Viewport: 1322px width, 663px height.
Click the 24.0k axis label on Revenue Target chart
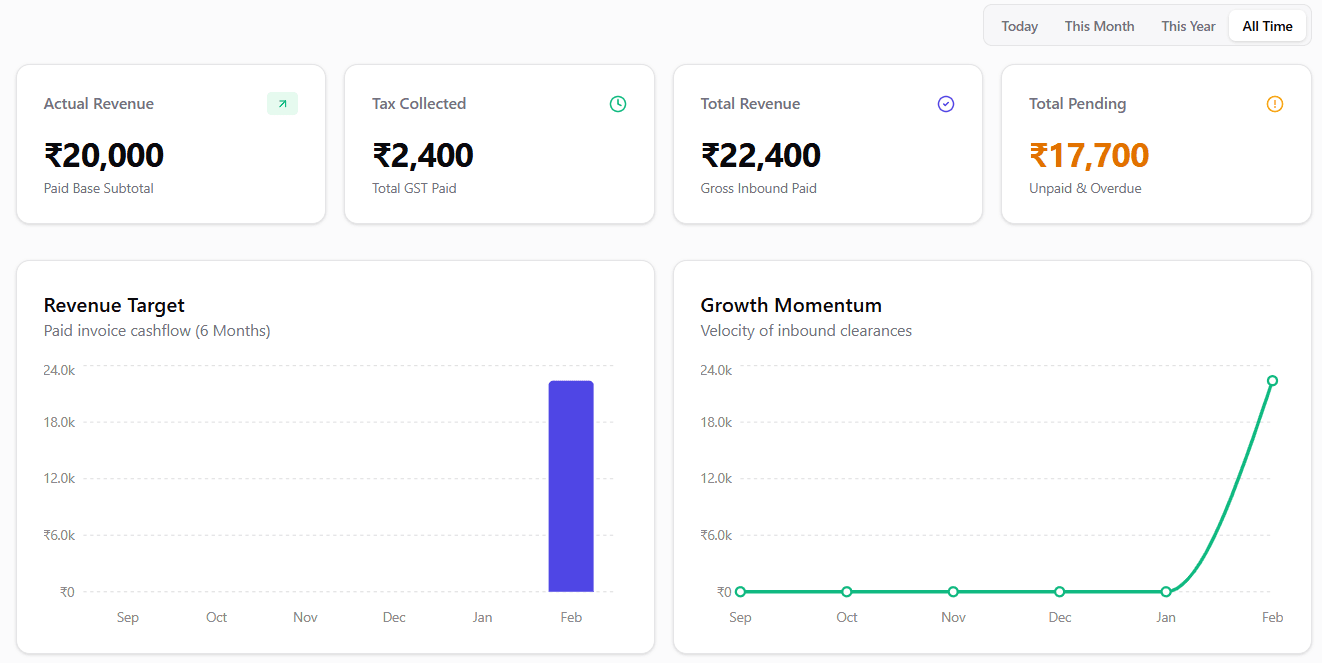point(59,369)
